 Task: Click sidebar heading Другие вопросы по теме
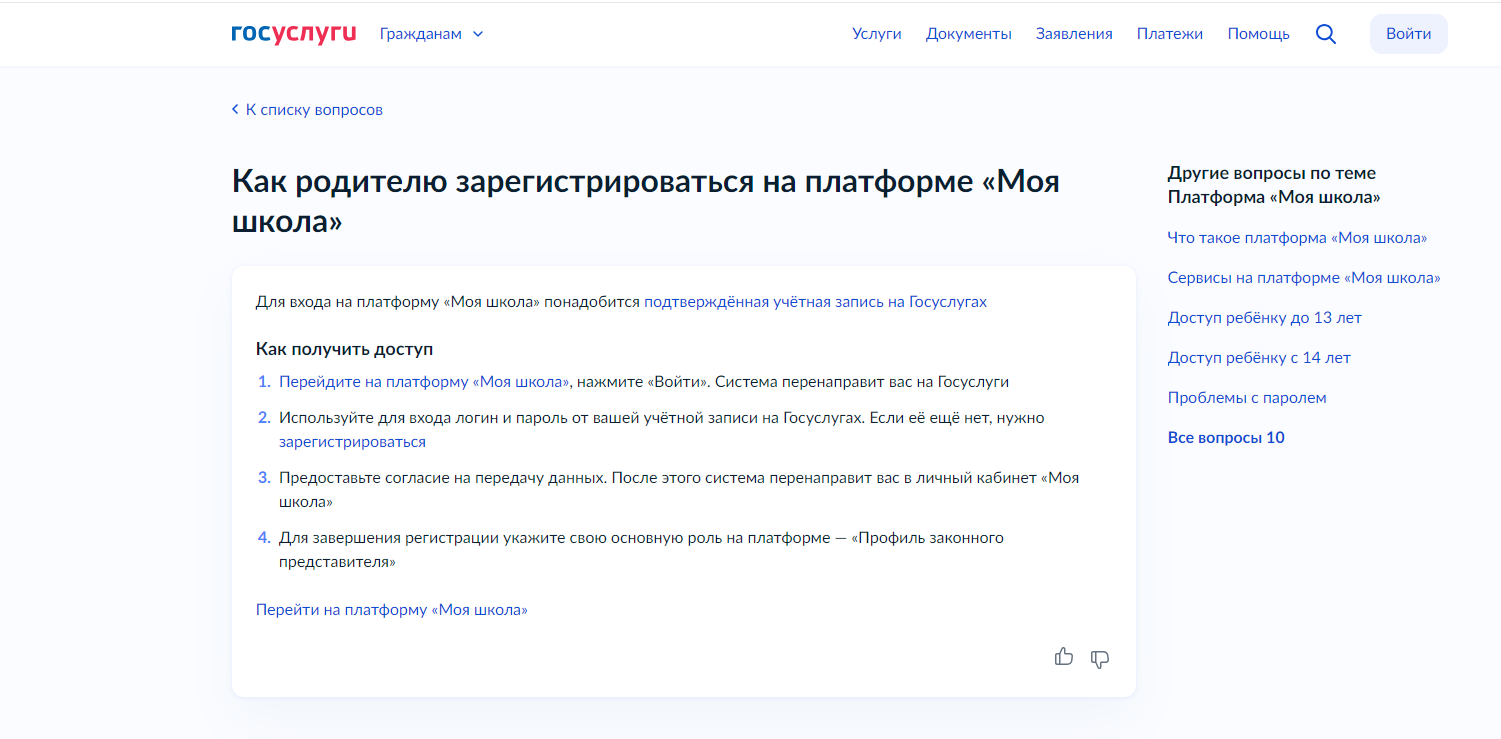tap(1274, 185)
